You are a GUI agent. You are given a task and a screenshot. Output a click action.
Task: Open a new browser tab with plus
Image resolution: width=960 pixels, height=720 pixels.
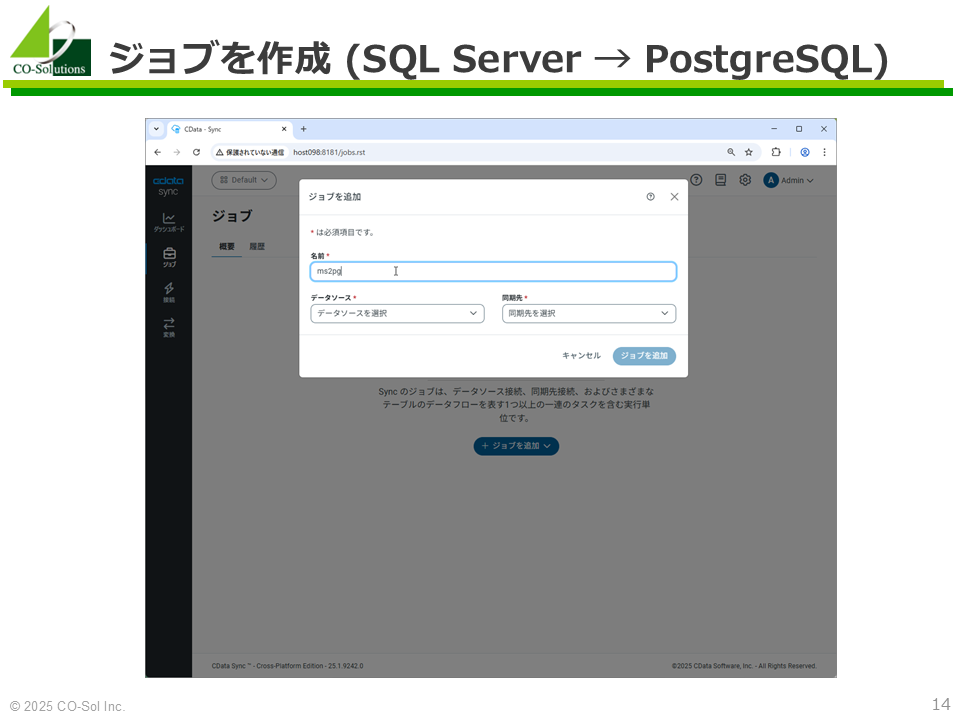point(304,129)
